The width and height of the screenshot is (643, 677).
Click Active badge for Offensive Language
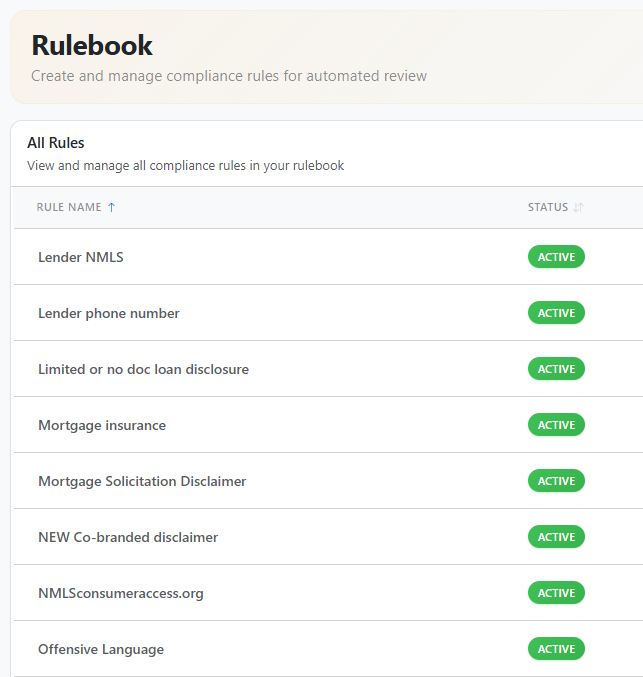tap(556, 649)
